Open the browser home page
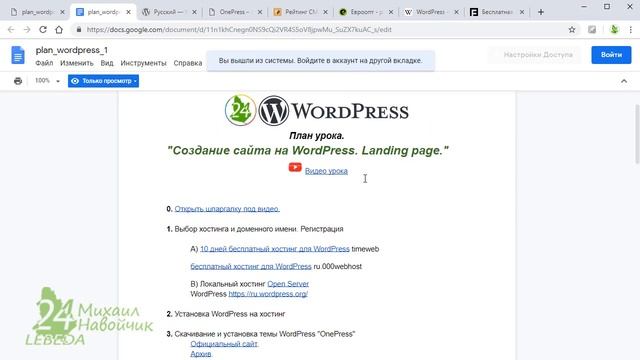Viewport: 640px width, 360px height. (x=59, y=29)
